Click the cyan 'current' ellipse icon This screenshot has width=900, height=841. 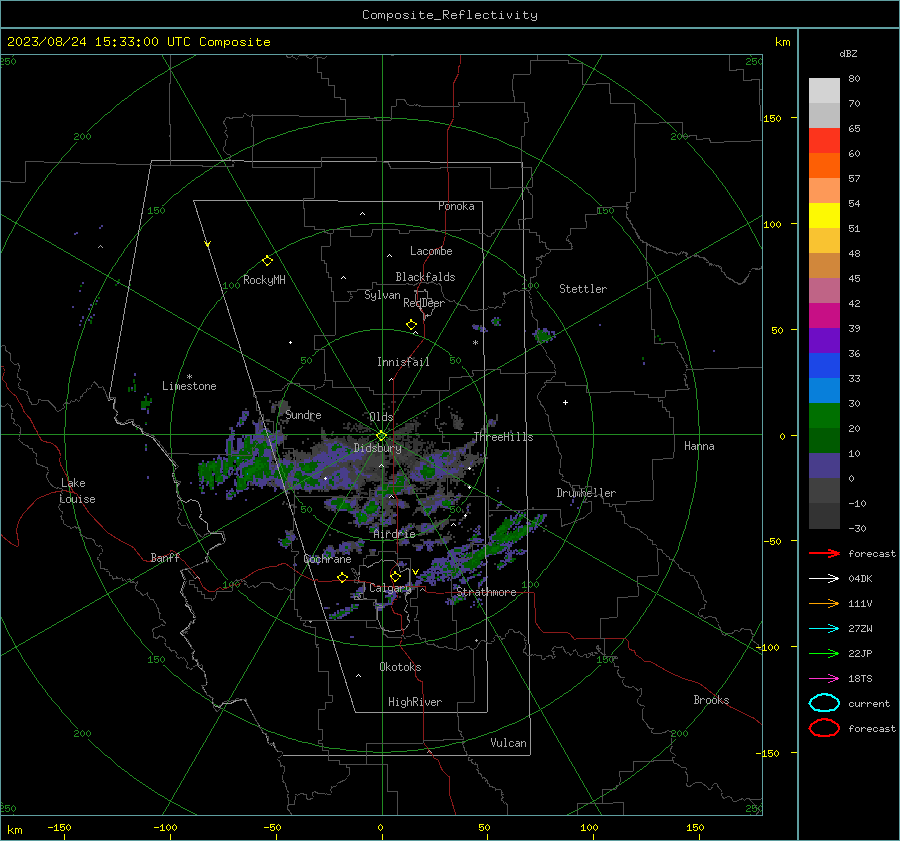point(824,703)
